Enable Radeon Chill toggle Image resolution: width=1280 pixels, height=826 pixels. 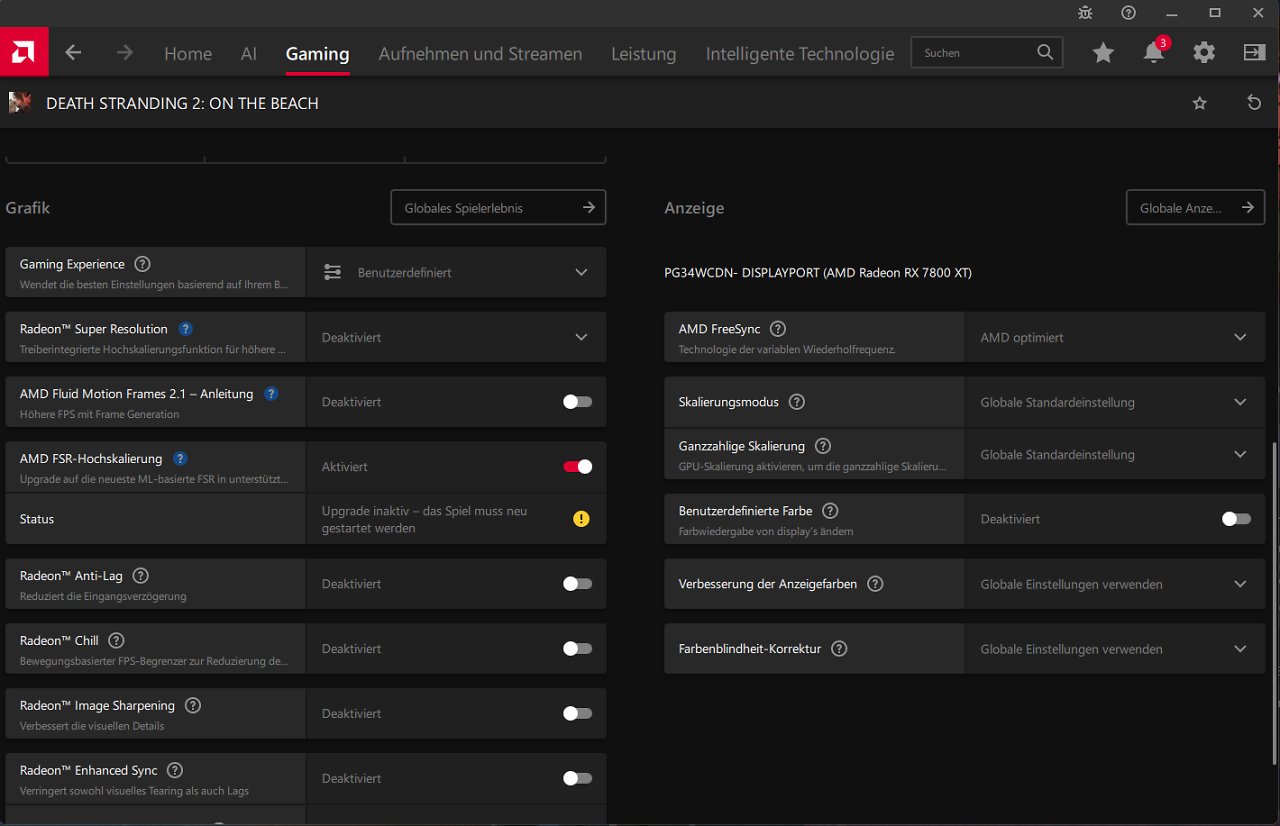tap(577, 649)
